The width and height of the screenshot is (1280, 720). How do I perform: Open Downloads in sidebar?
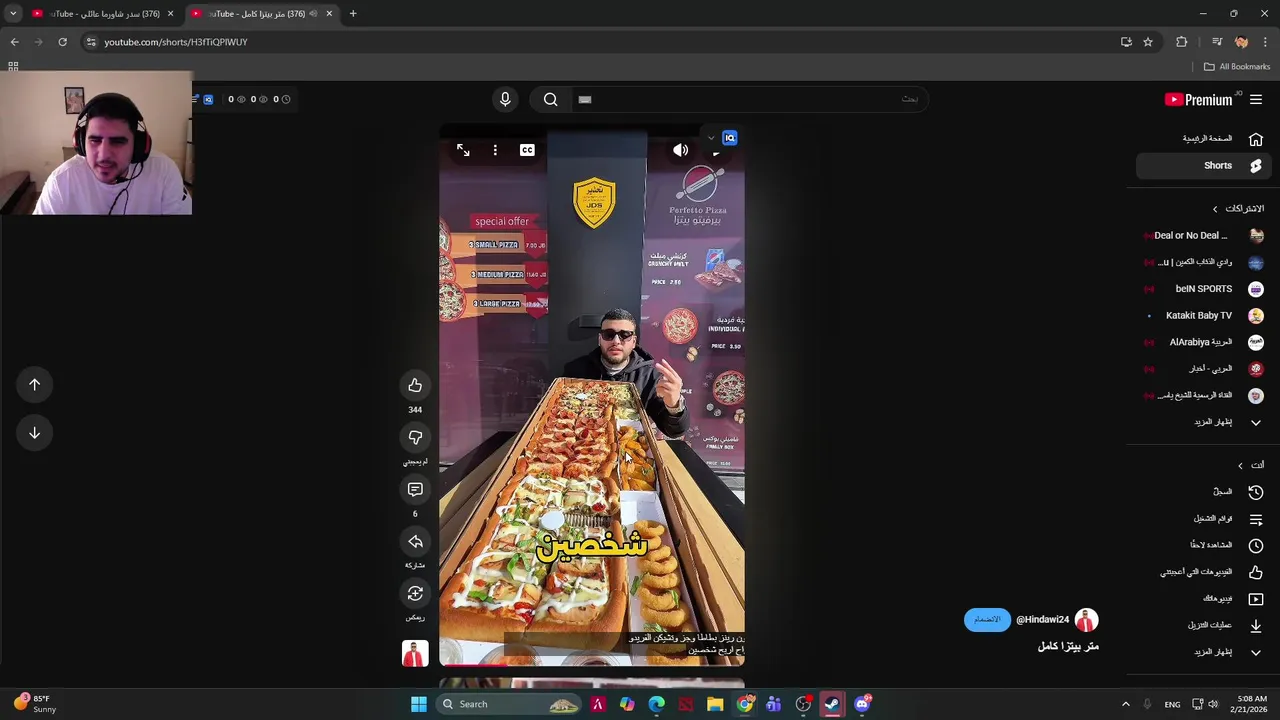1205,625
